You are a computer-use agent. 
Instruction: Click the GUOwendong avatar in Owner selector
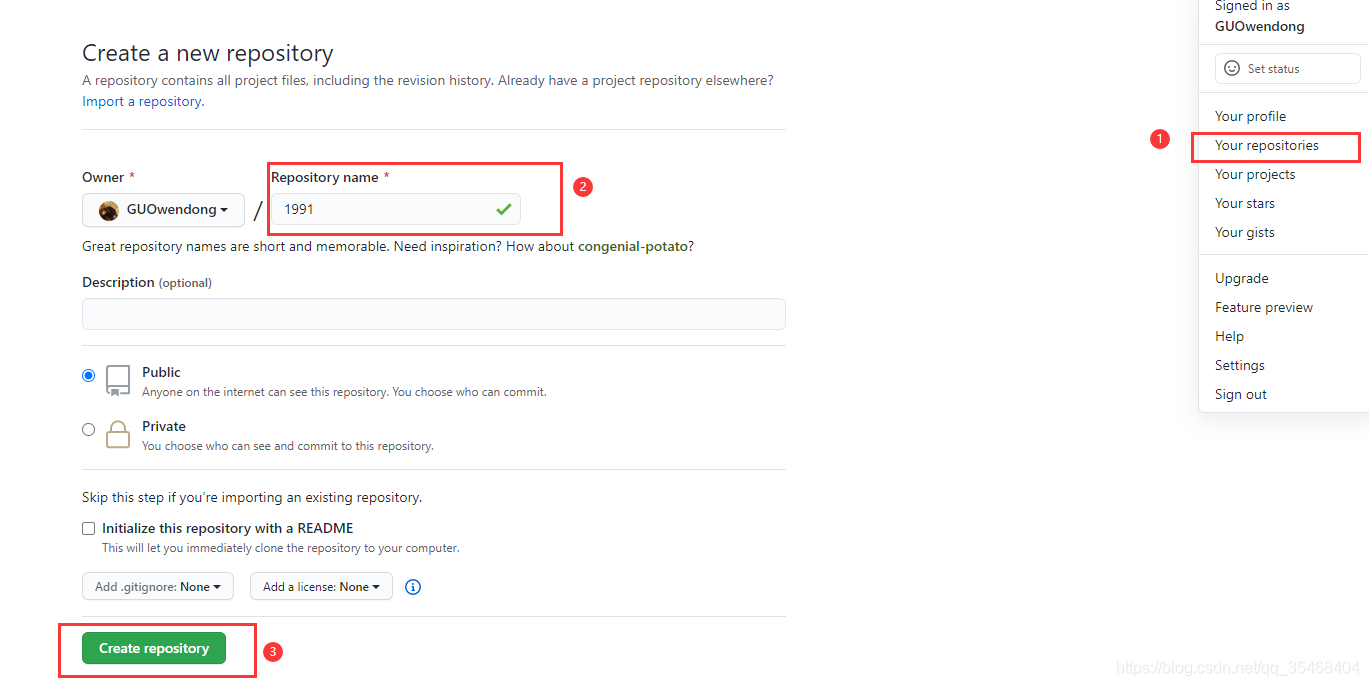click(x=109, y=210)
